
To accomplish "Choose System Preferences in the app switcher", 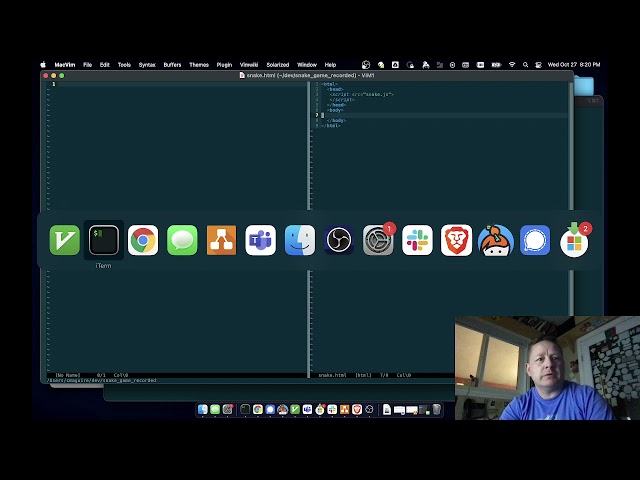I will [378, 240].
